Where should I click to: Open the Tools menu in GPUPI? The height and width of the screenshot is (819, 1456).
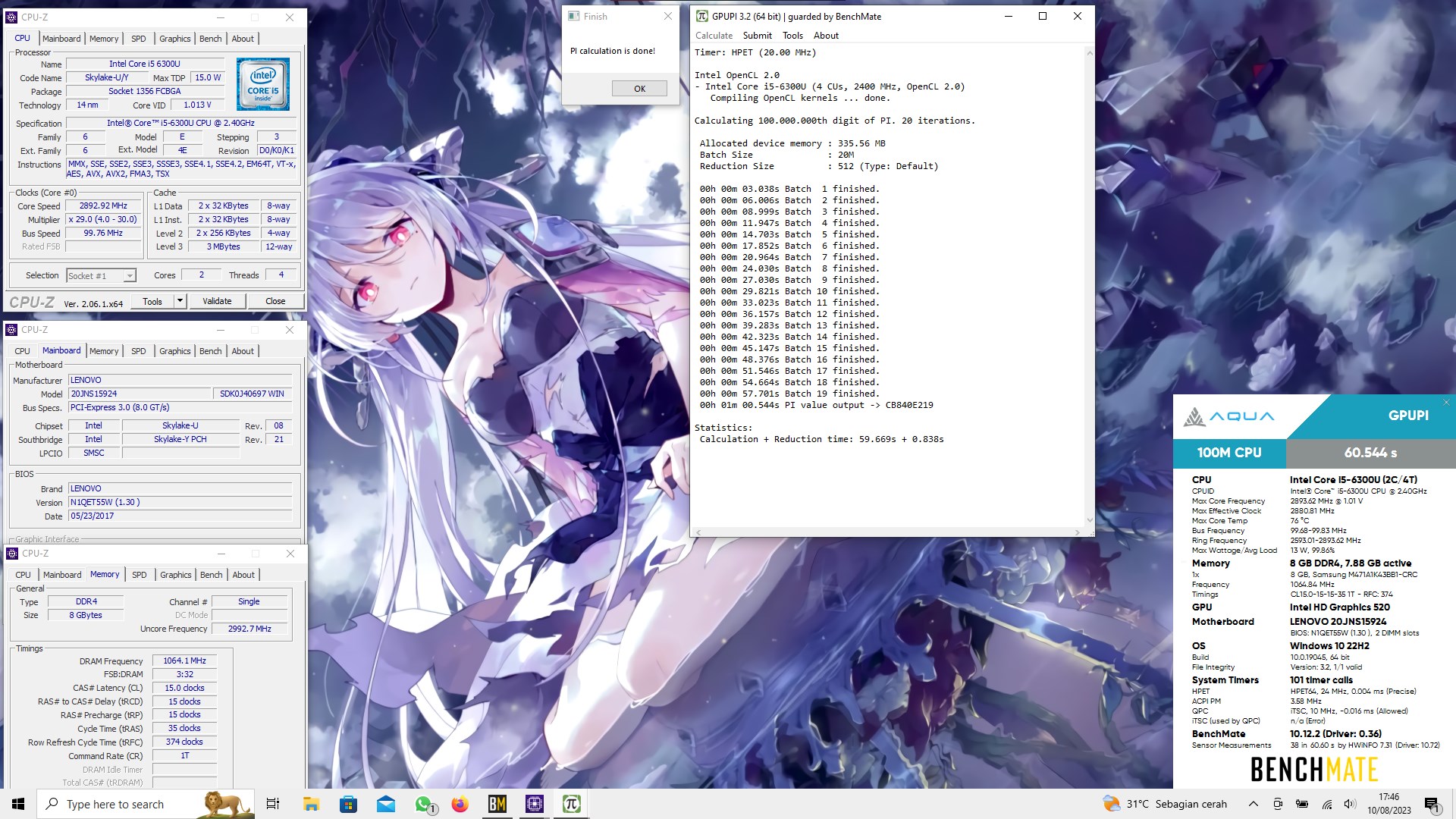[792, 36]
